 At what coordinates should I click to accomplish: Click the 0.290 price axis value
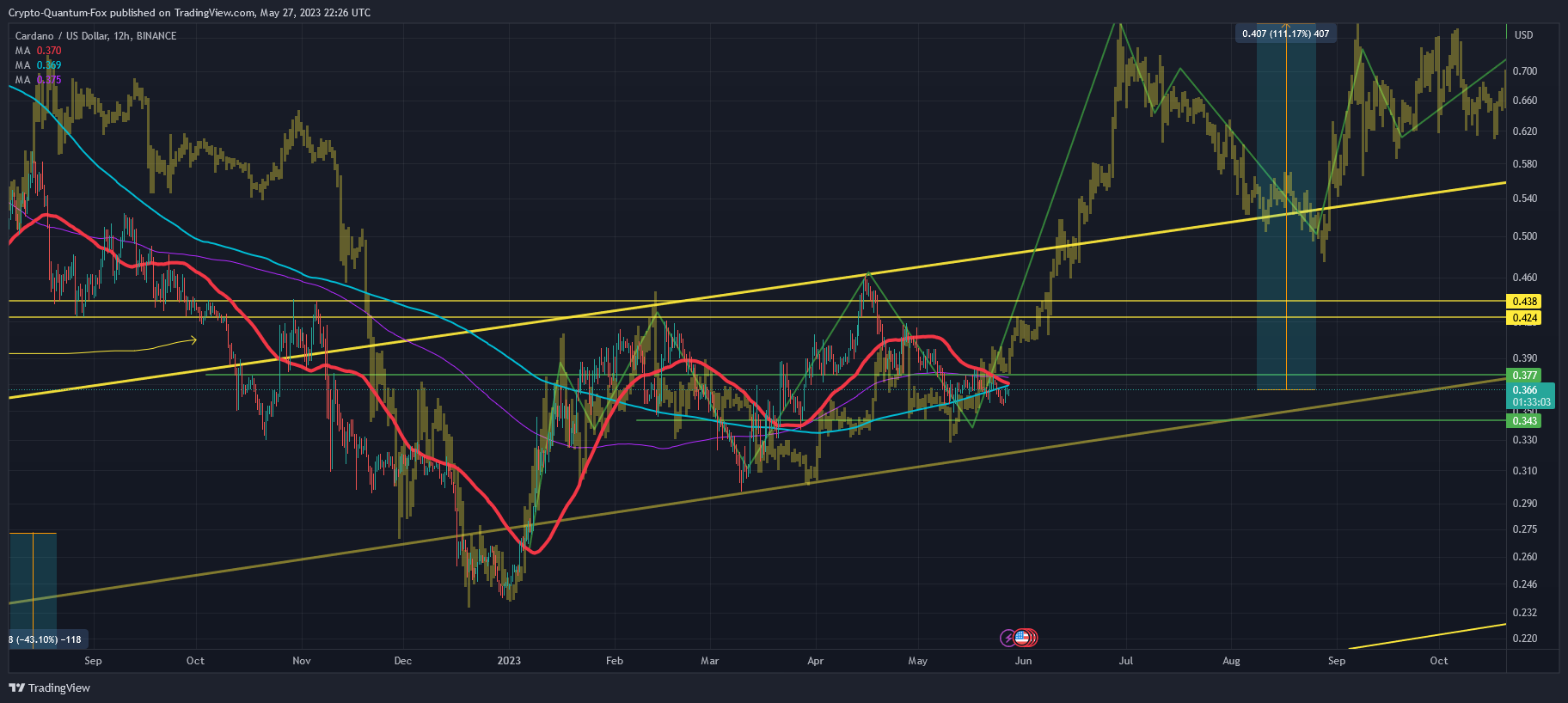tap(1525, 504)
